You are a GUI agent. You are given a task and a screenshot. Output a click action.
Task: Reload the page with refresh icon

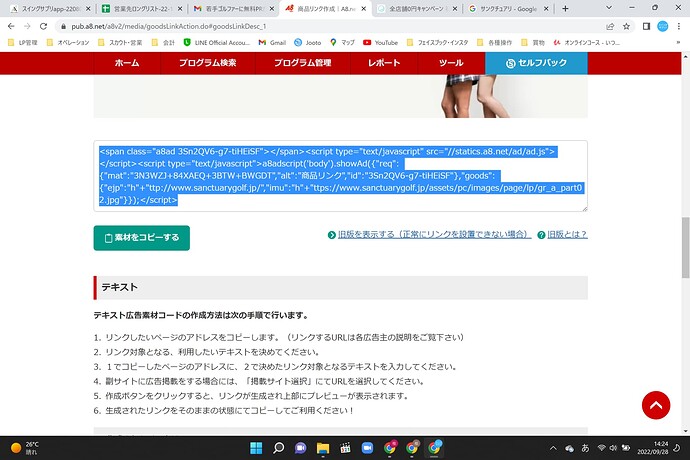pos(43,26)
